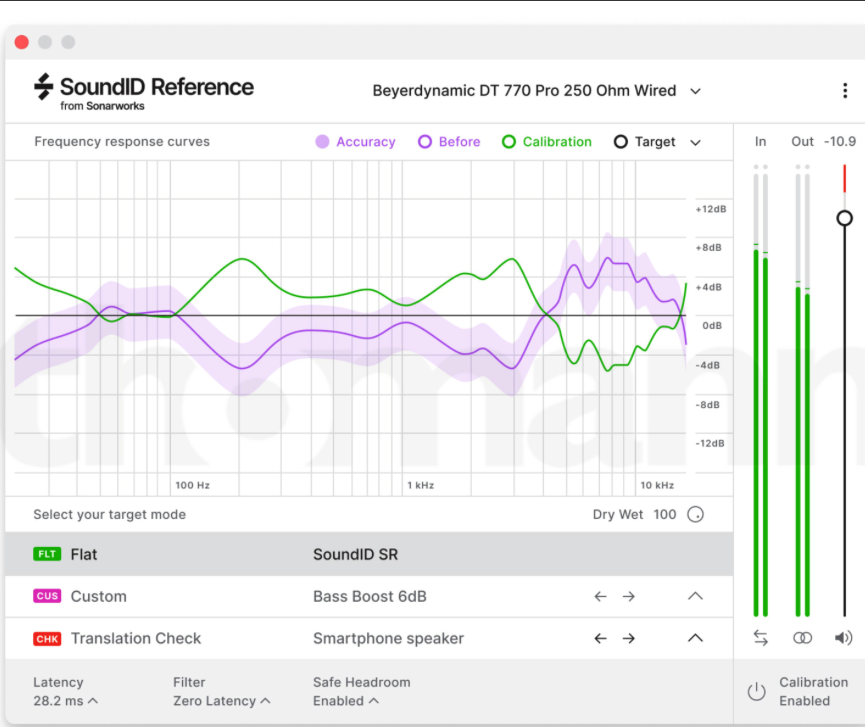Select the Flat target mode
The width and height of the screenshot is (865, 727).
point(369,554)
